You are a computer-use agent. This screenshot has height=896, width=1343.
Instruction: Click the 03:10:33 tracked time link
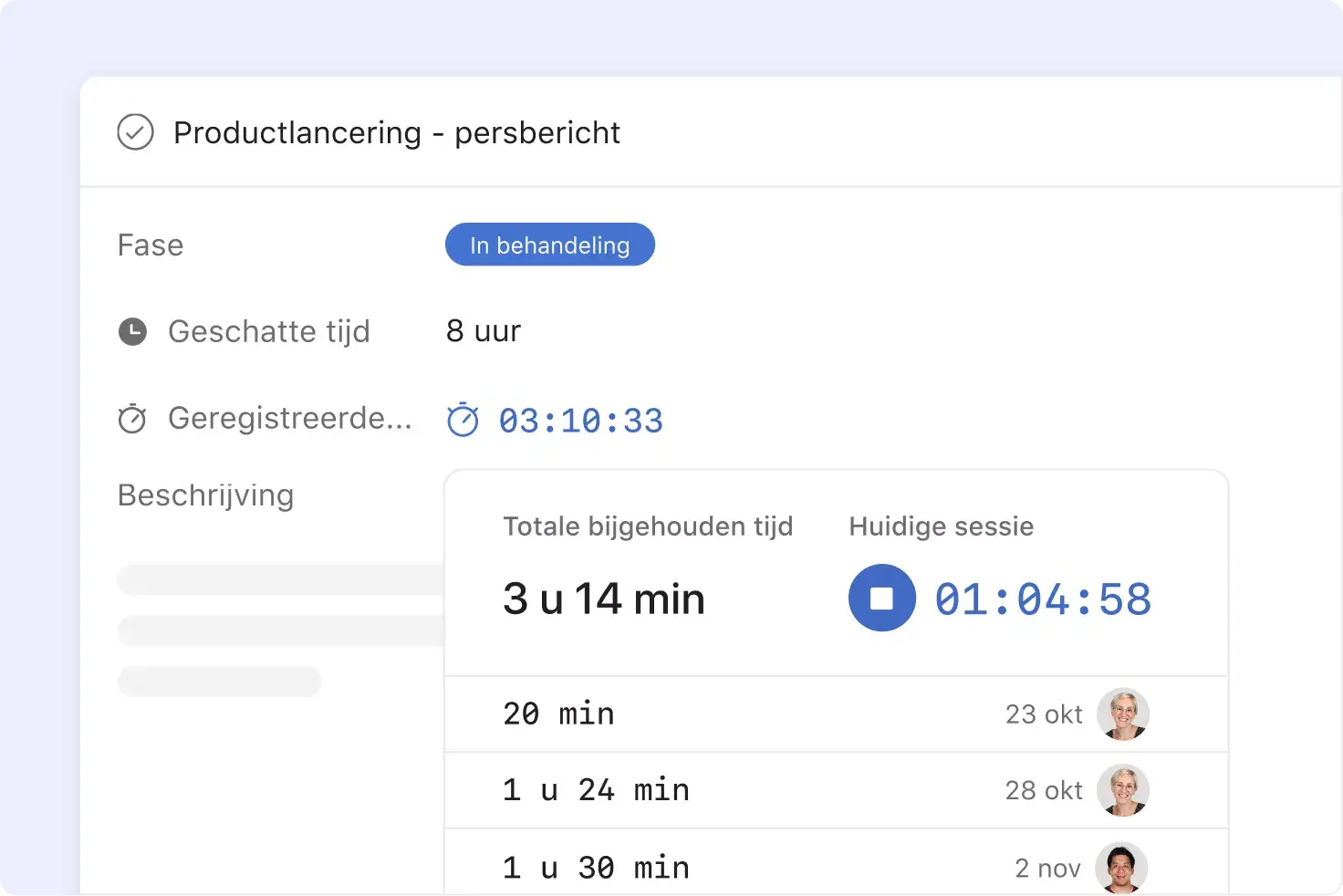click(x=581, y=420)
